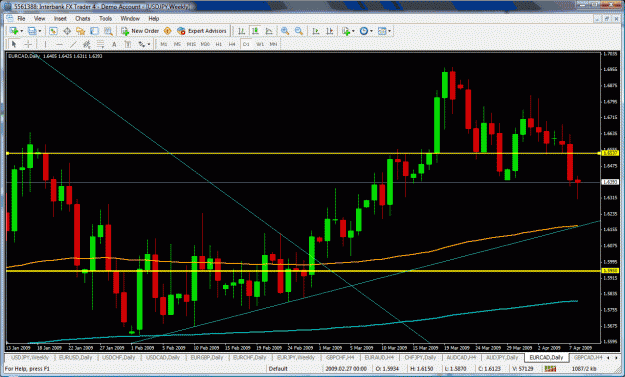
Task: Select the Crosshair tool
Action: (28, 44)
